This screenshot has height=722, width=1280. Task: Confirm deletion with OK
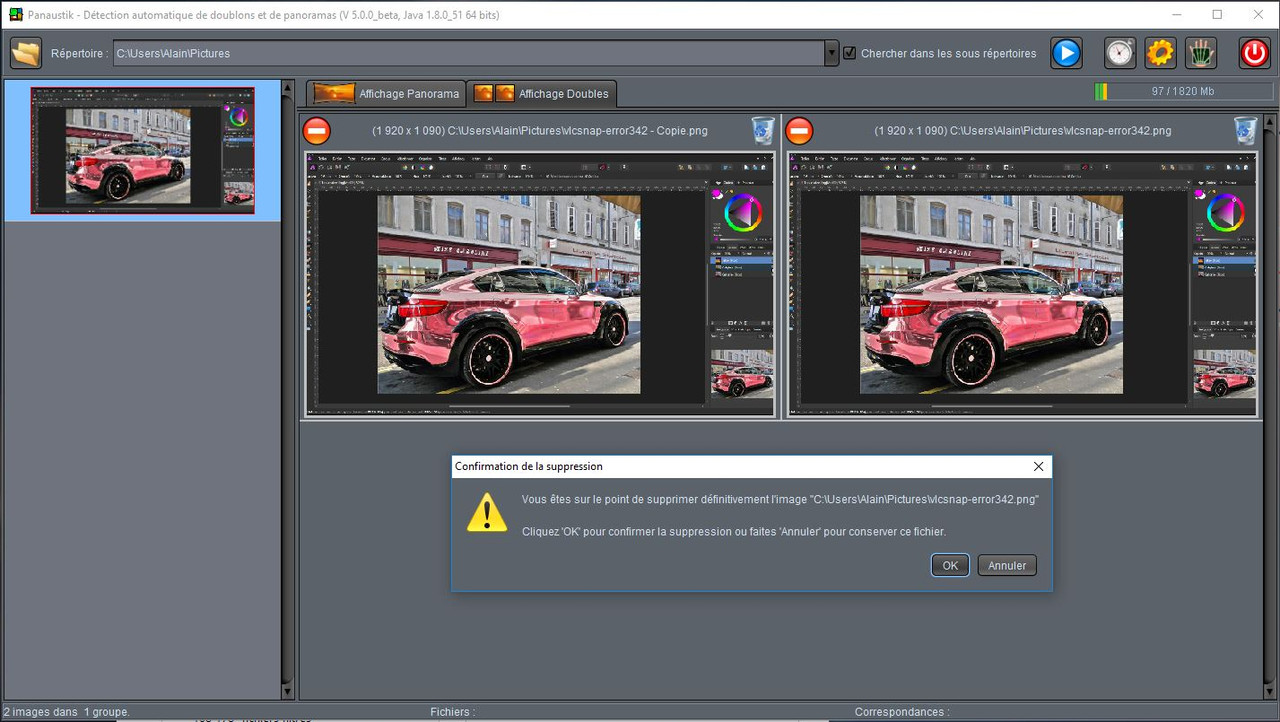(948, 565)
